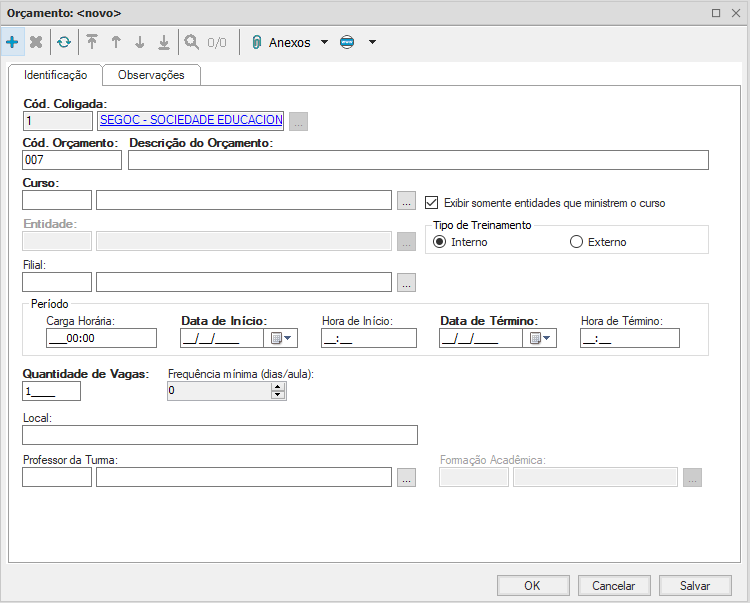Image resolution: width=750 pixels, height=603 pixels.
Task: Click the Descrição do Orçamento text field
Action: tap(418, 160)
